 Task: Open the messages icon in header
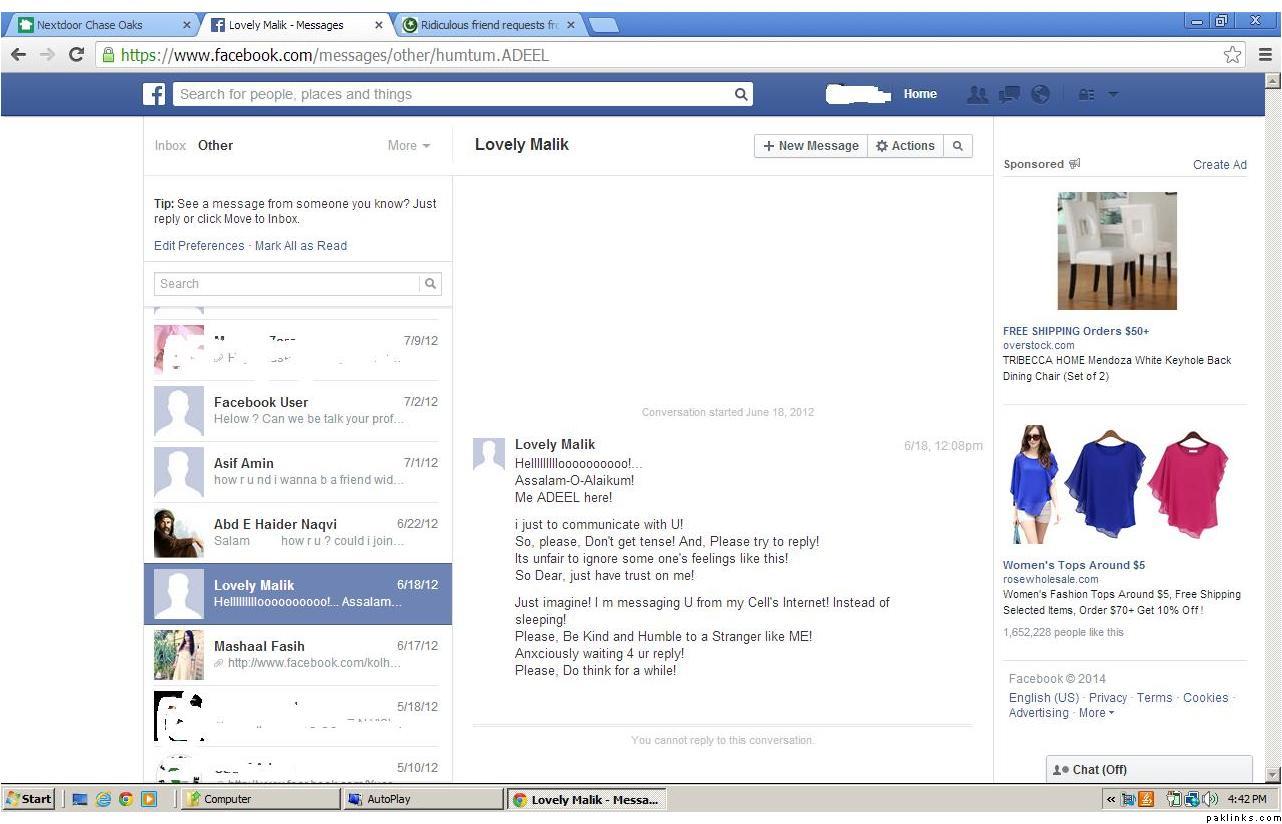click(x=1009, y=94)
